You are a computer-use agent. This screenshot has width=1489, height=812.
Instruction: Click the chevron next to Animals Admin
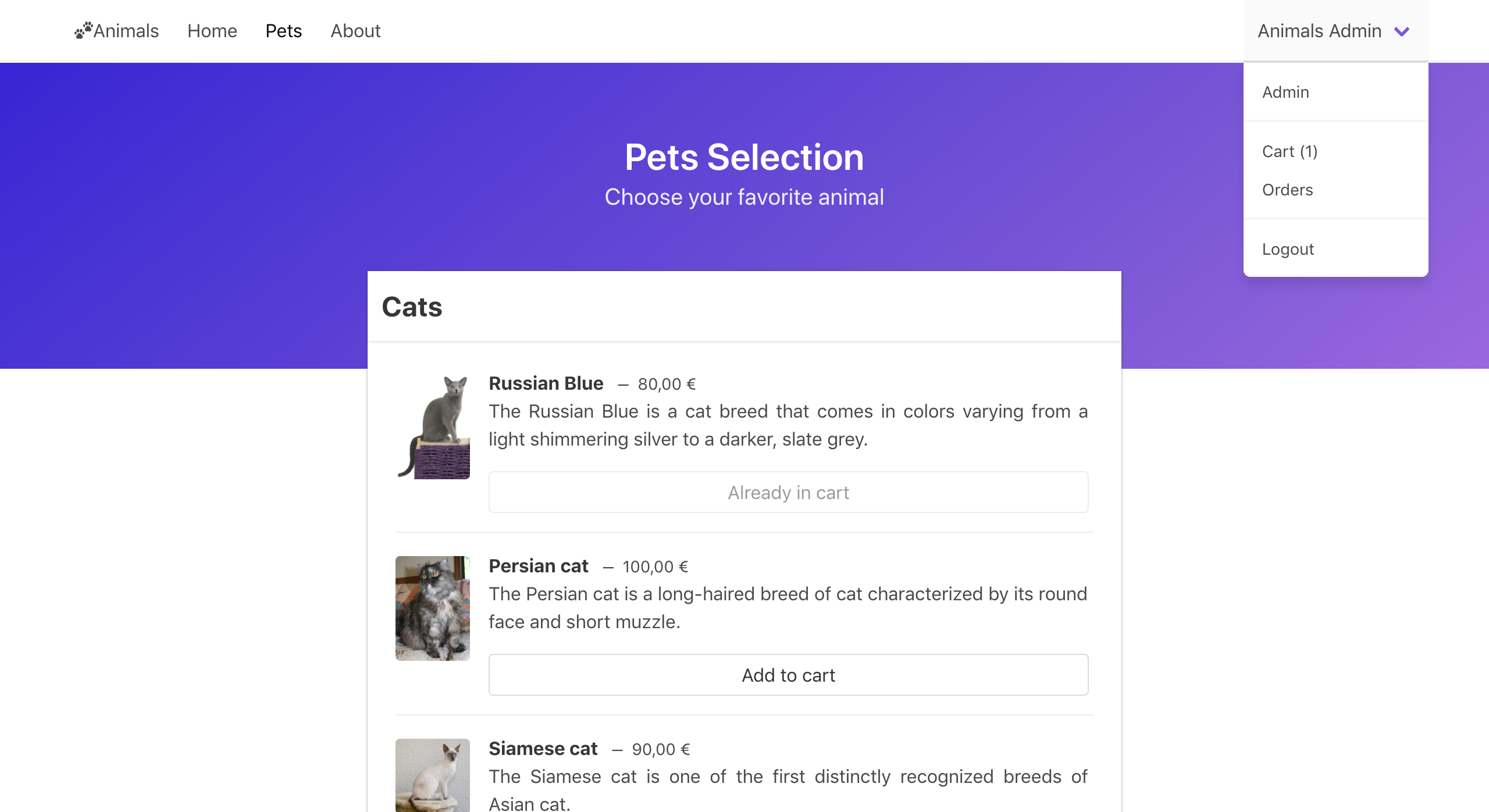tap(1402, 31)
